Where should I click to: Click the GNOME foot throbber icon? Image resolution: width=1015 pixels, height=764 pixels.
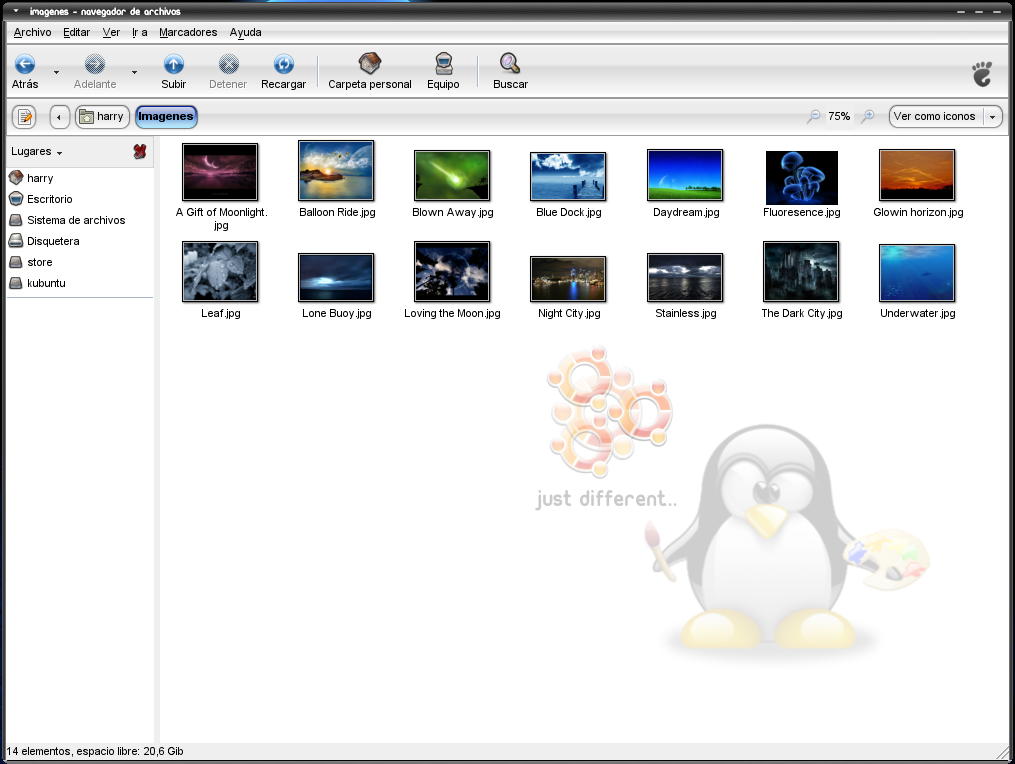[x=982, y=74]
